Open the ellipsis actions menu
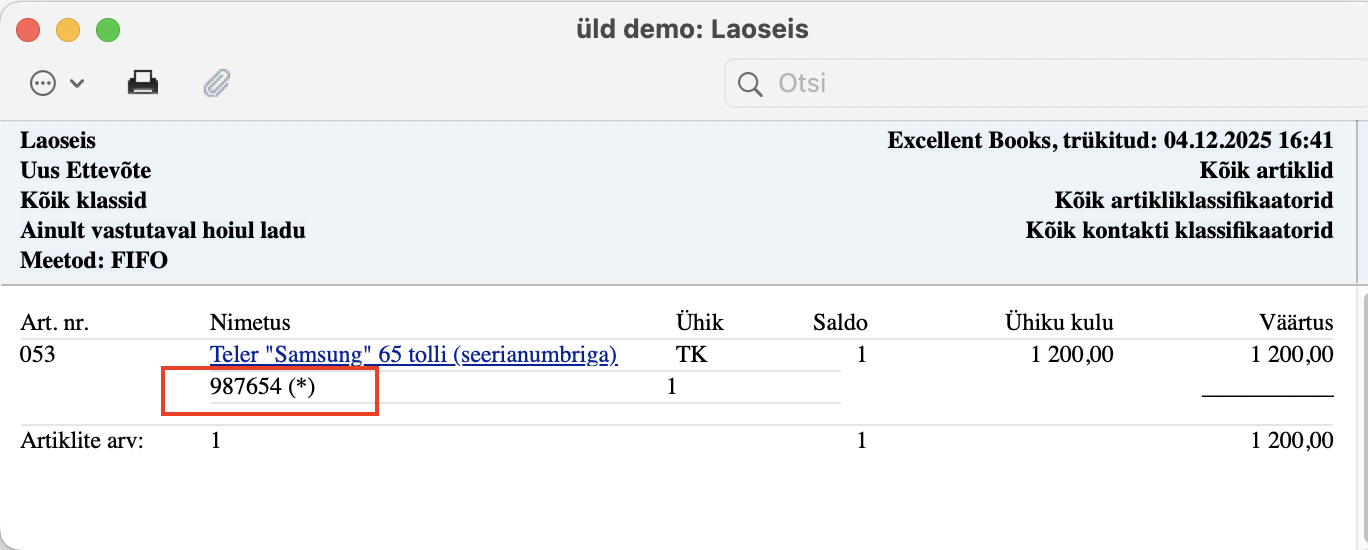The width and height of the screenshot is (1368, 550). (x=43, y=84)
